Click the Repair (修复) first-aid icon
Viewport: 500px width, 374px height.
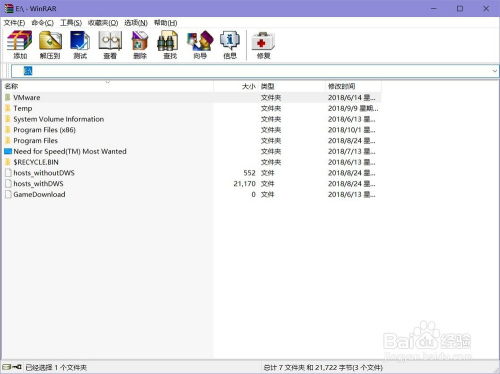pyautogui.click(x=263, y=45)
